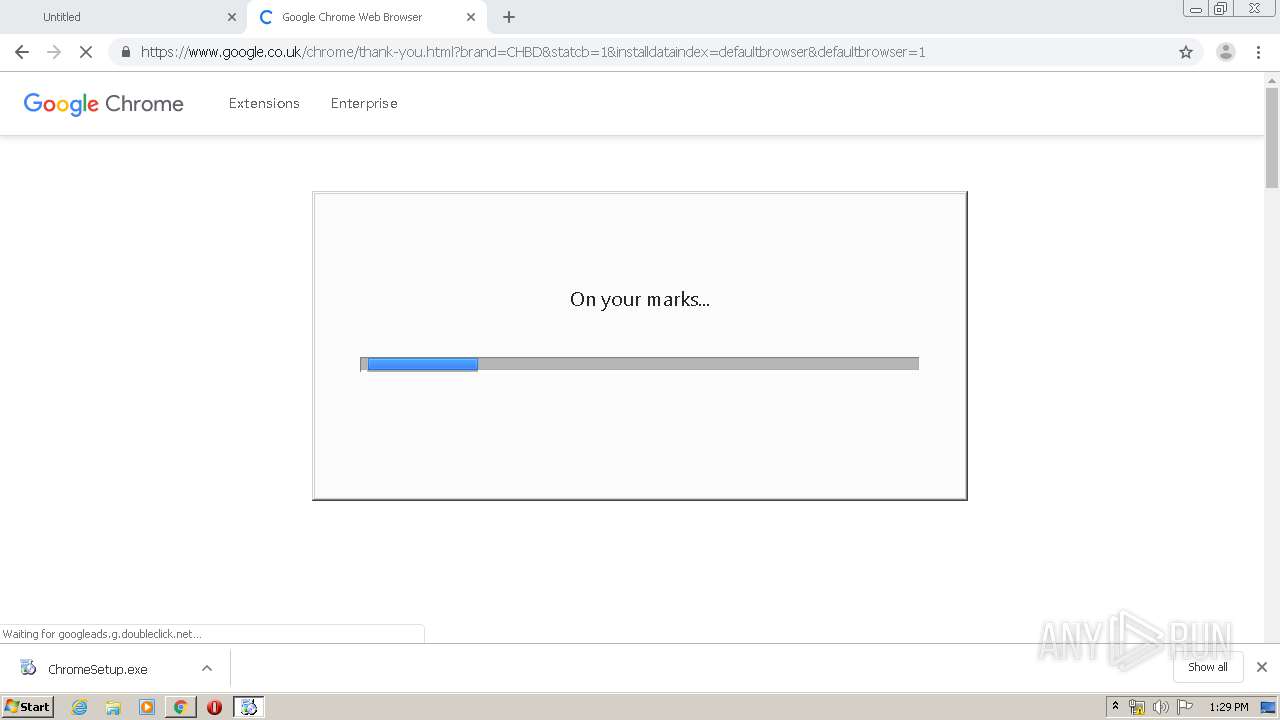Open the Action Center flag icon
The image size is (1280, 720).
(x=1185, y=707)
